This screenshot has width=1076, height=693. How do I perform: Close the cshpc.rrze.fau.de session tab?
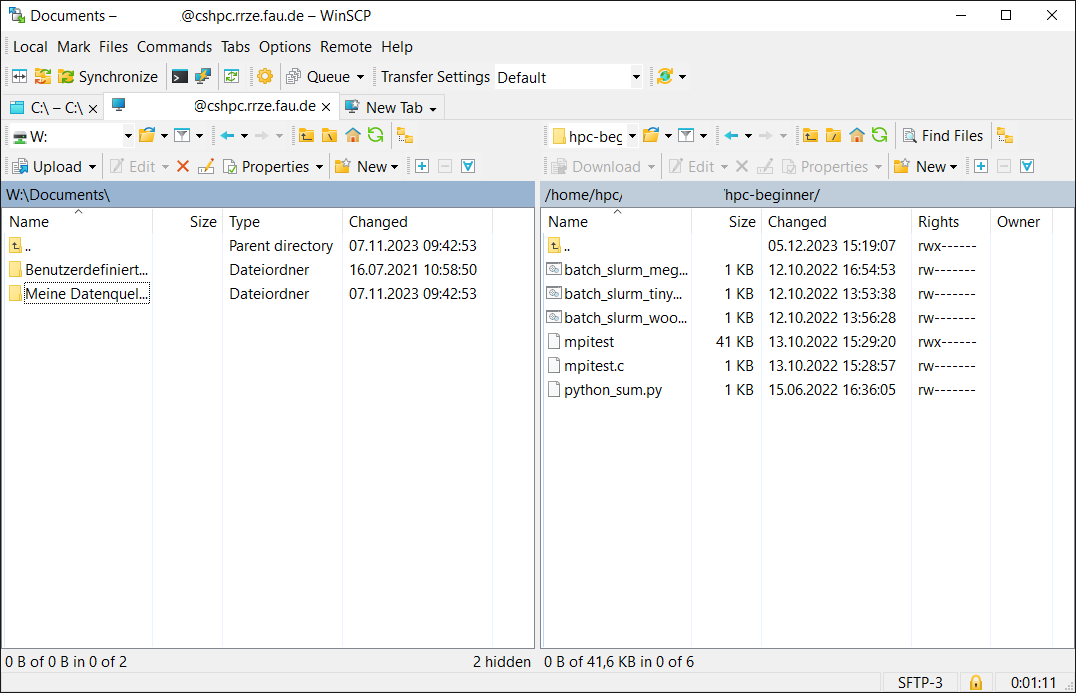point(326,107)
